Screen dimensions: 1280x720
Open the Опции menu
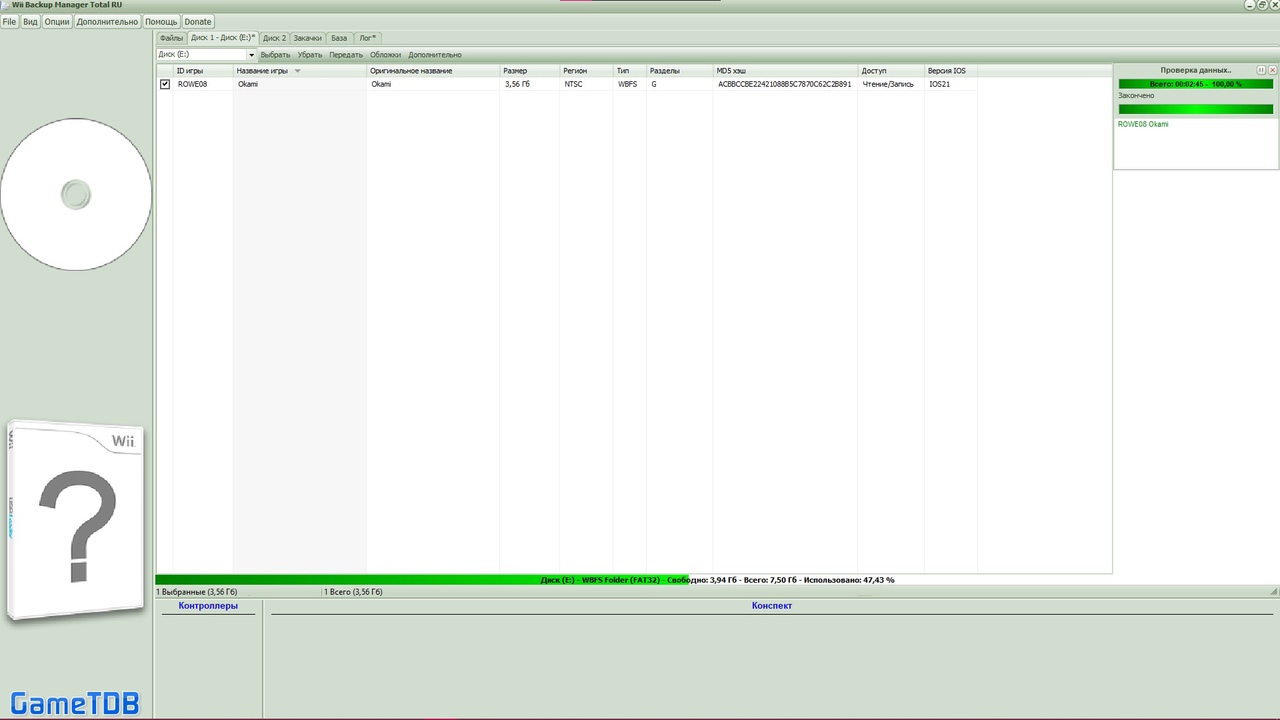(x=57, y=22)
